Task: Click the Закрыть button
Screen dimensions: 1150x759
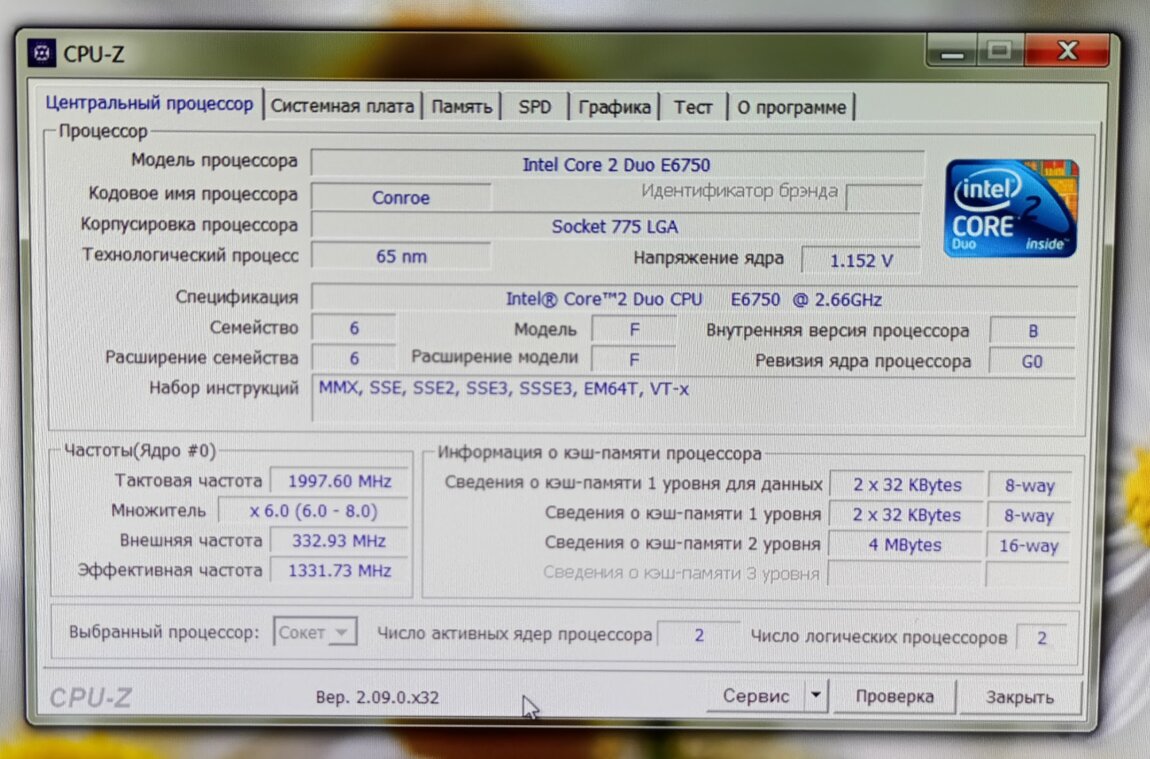Action: [x=1019, y=697]
